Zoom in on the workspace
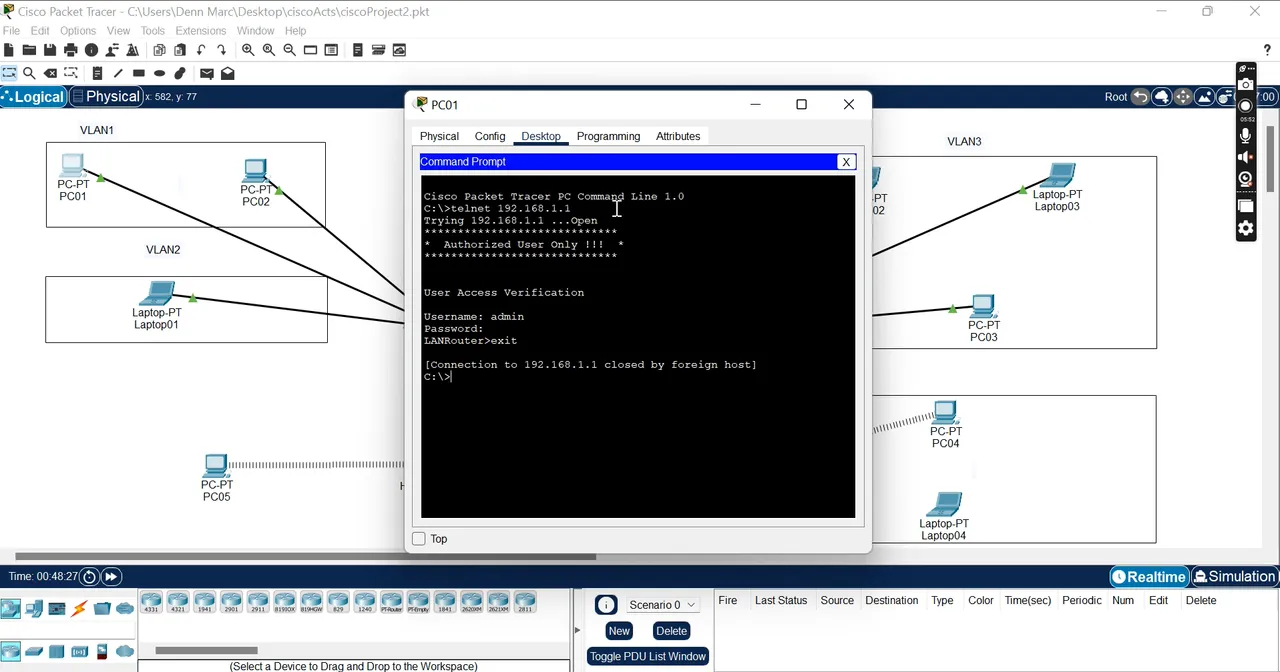The height and width of the screenshot is (672, 1280). (248, 50)
